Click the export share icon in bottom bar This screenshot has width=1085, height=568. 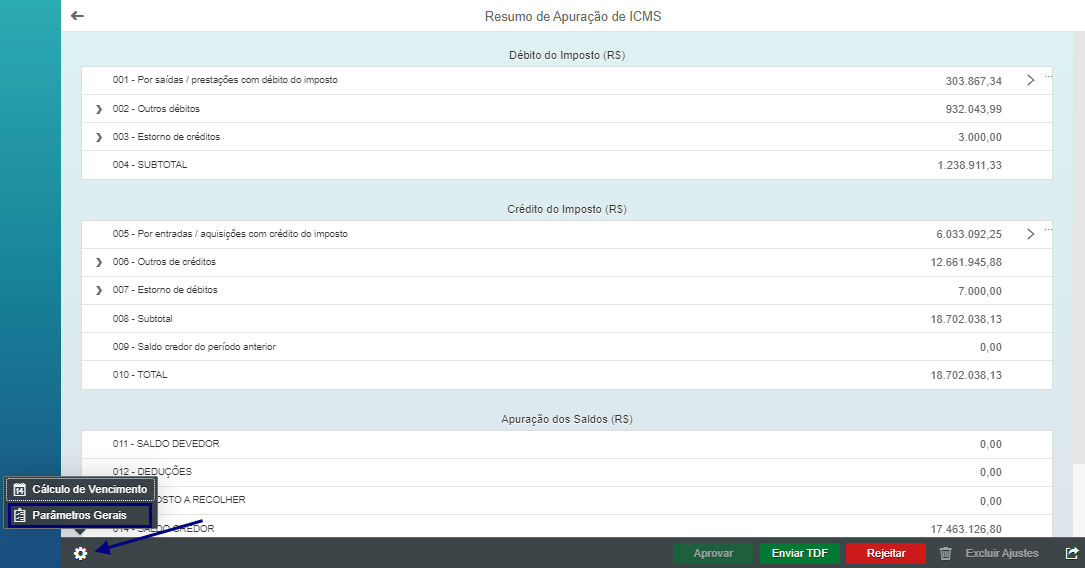1072,553
